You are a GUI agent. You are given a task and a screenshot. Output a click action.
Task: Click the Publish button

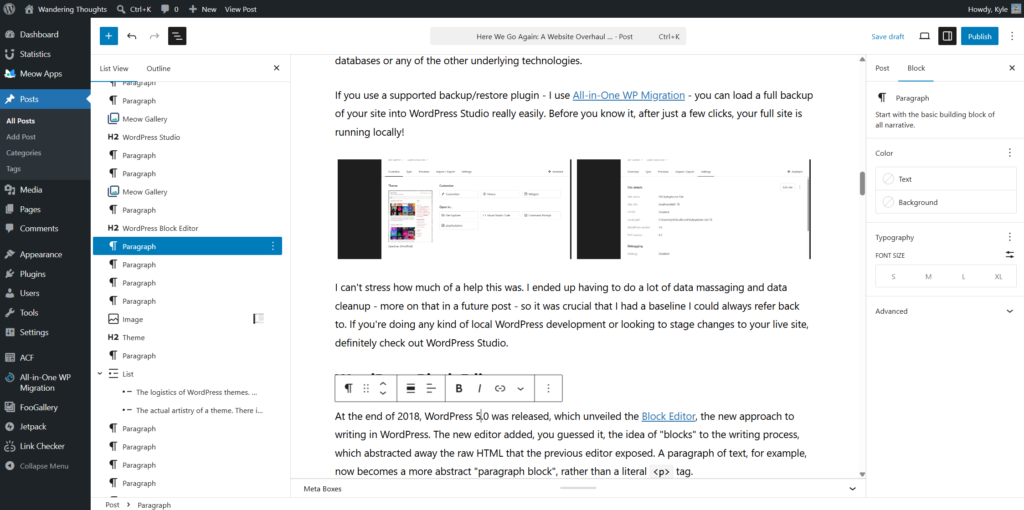click(980, 37)
